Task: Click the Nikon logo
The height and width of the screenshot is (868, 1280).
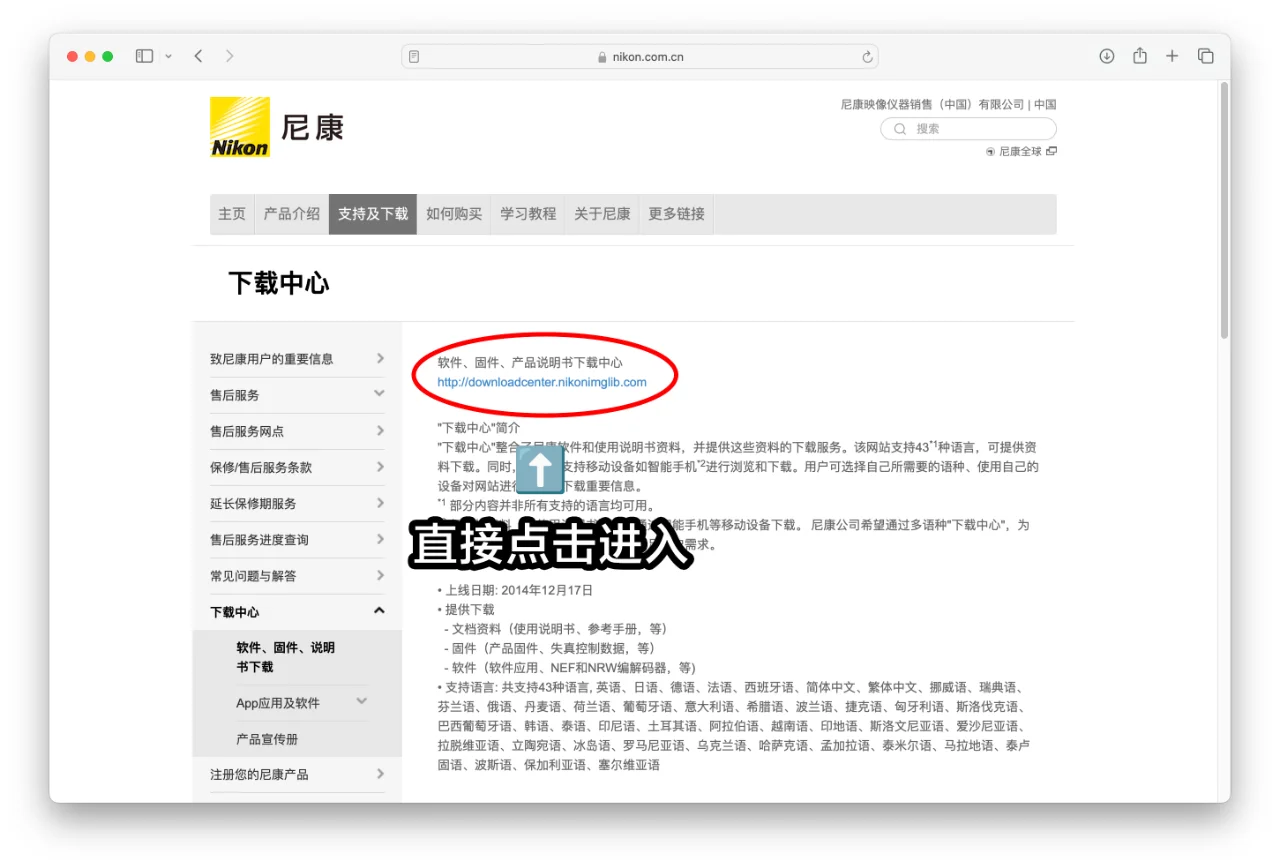Action: [x=239, y=127]
